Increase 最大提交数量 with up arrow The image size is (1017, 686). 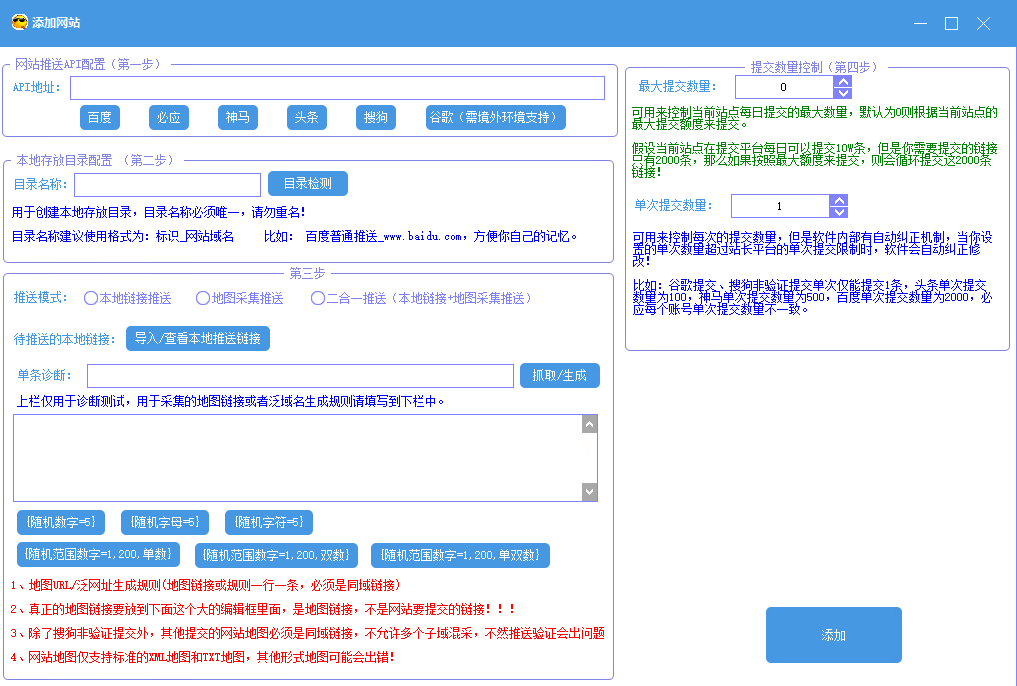click(x=843, y=82)
